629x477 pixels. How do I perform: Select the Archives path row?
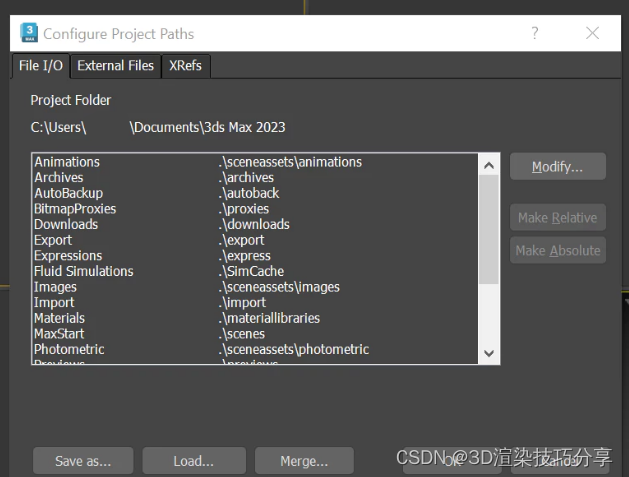coord(255,178)
